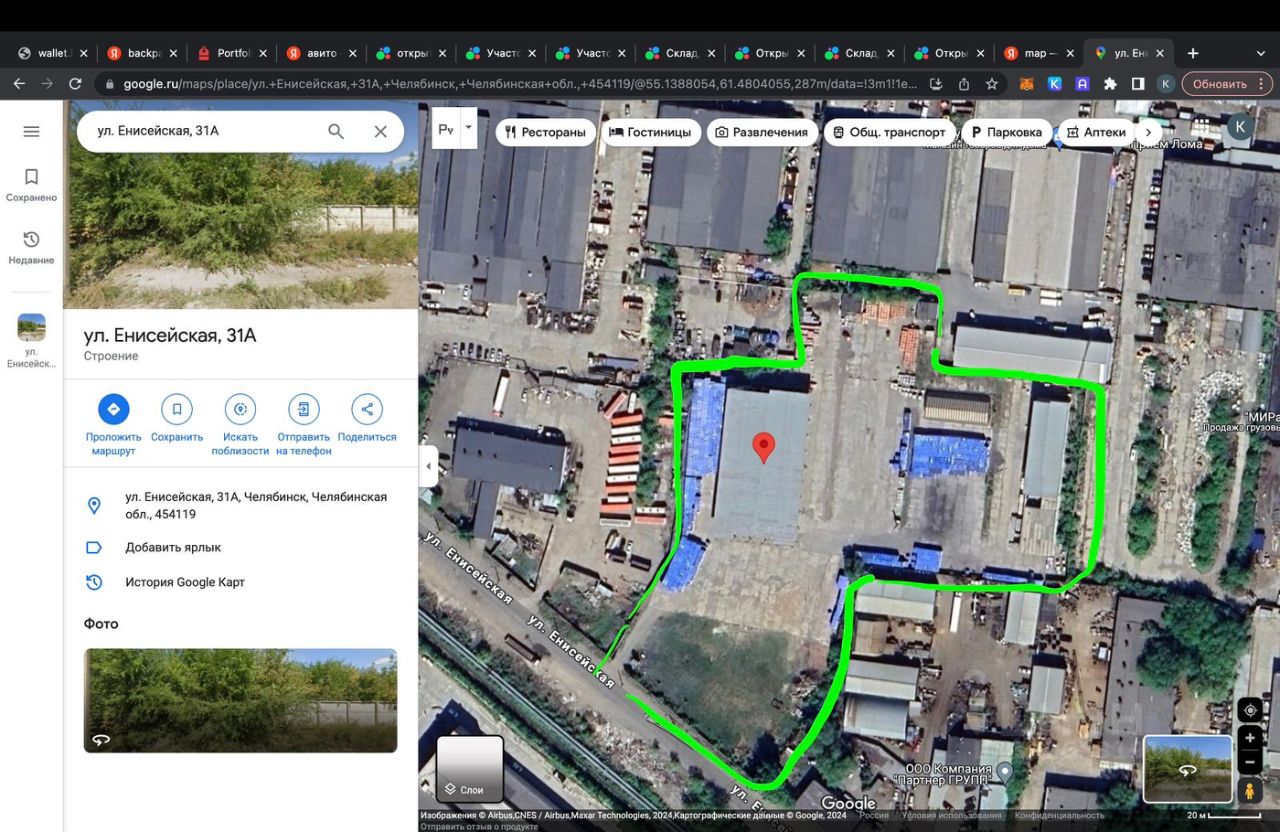1280x832 pixels.
Task: Open the MetaMask fox extension
Action: click(1027, 84)
